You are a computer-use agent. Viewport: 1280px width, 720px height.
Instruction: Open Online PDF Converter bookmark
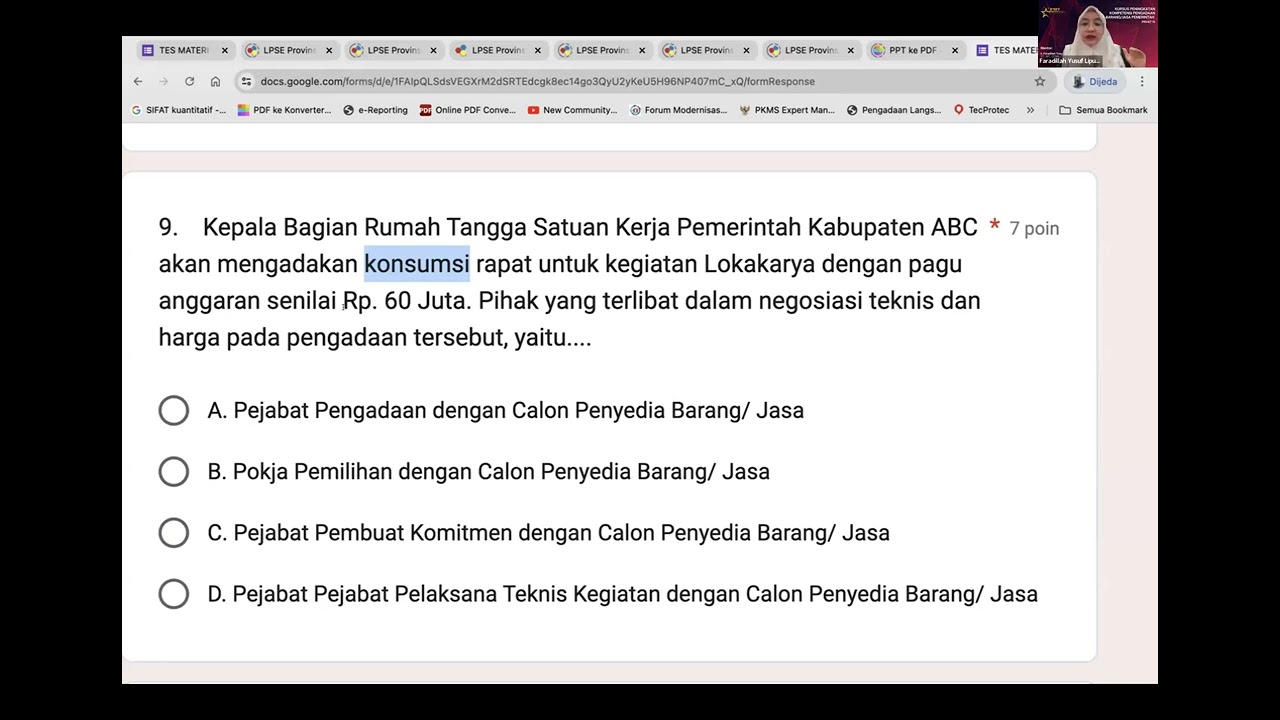point(467,110)
